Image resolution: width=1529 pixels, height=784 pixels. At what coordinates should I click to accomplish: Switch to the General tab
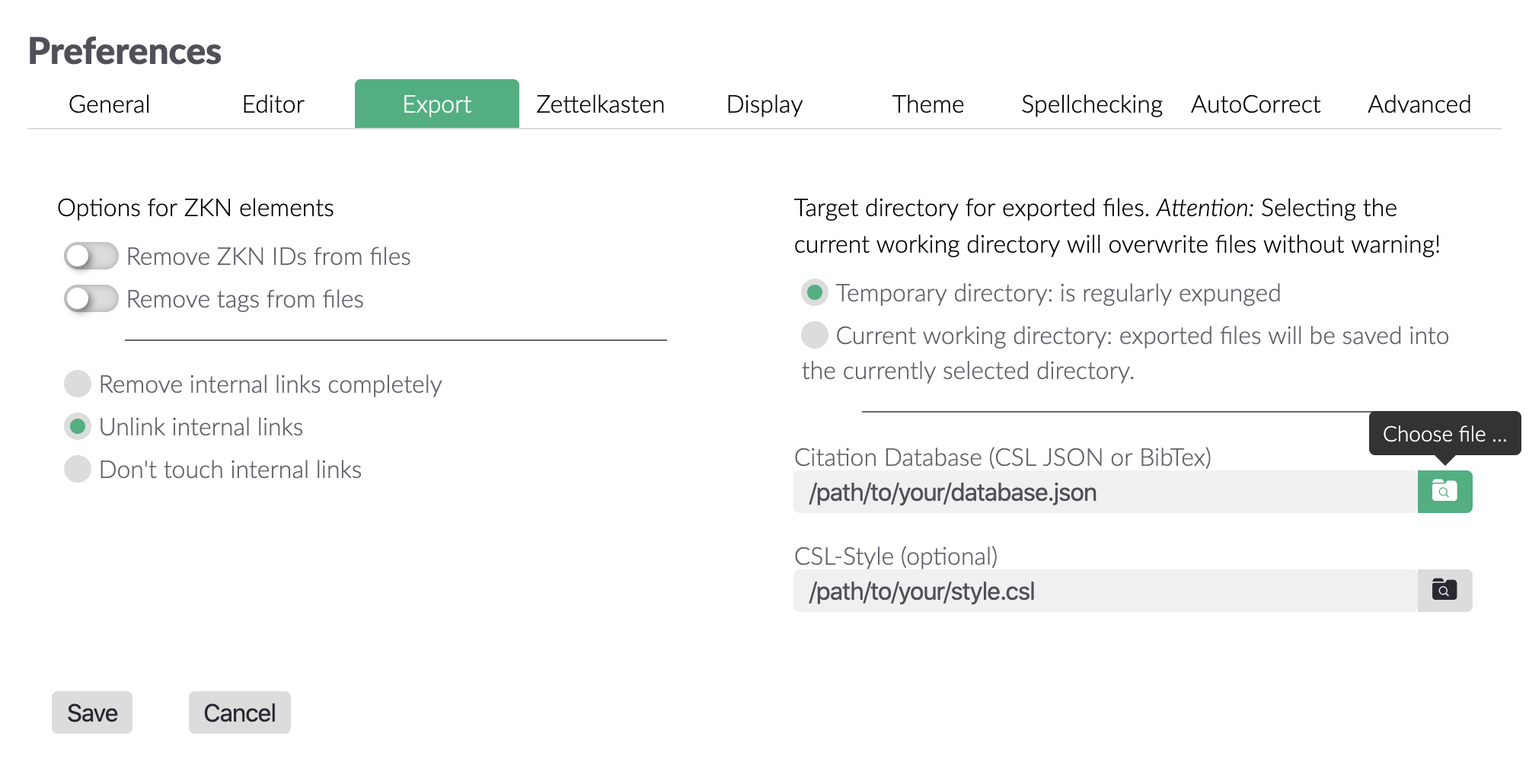click(x=108, y=104)
